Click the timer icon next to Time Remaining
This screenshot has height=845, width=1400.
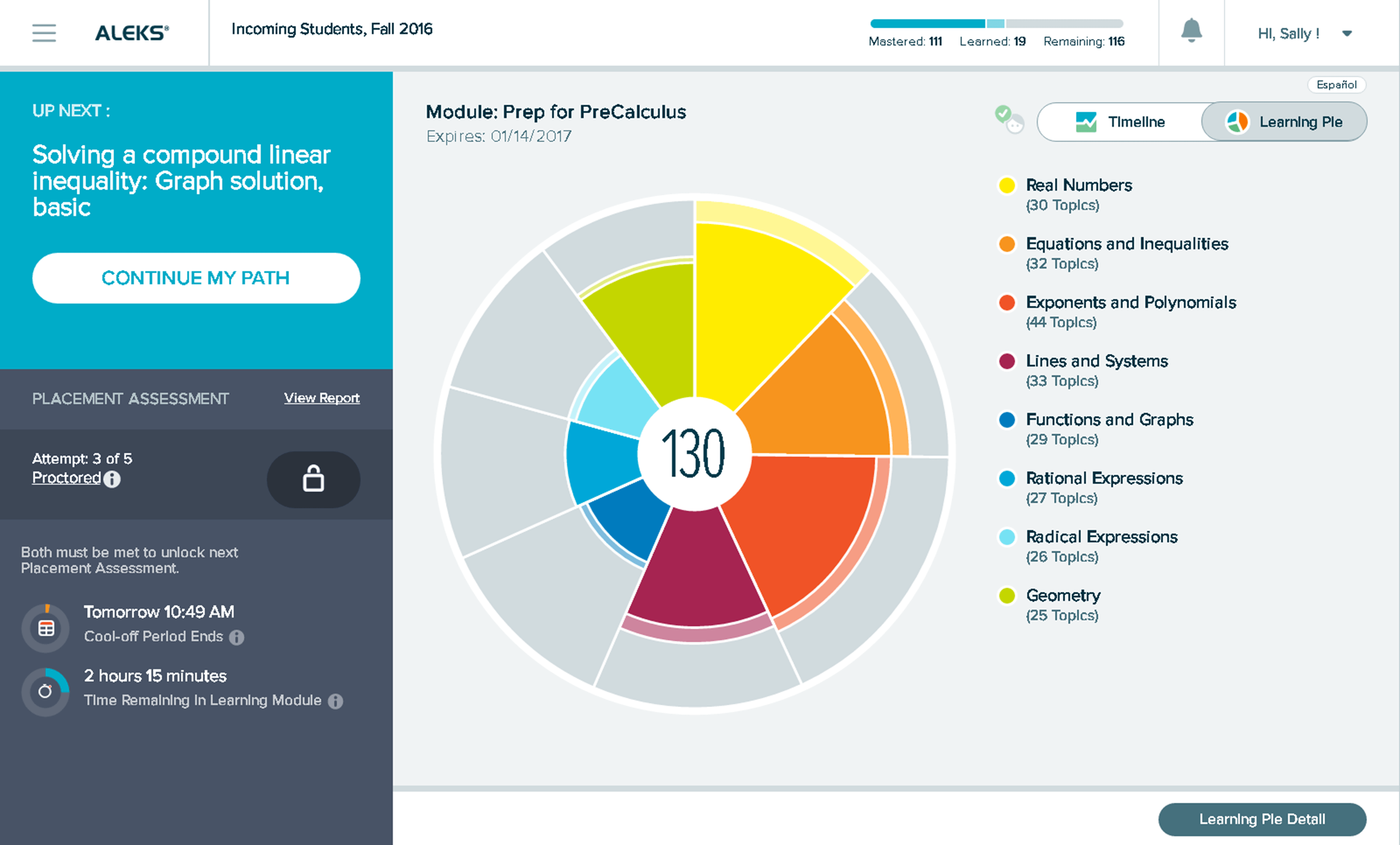pos(46,691)
